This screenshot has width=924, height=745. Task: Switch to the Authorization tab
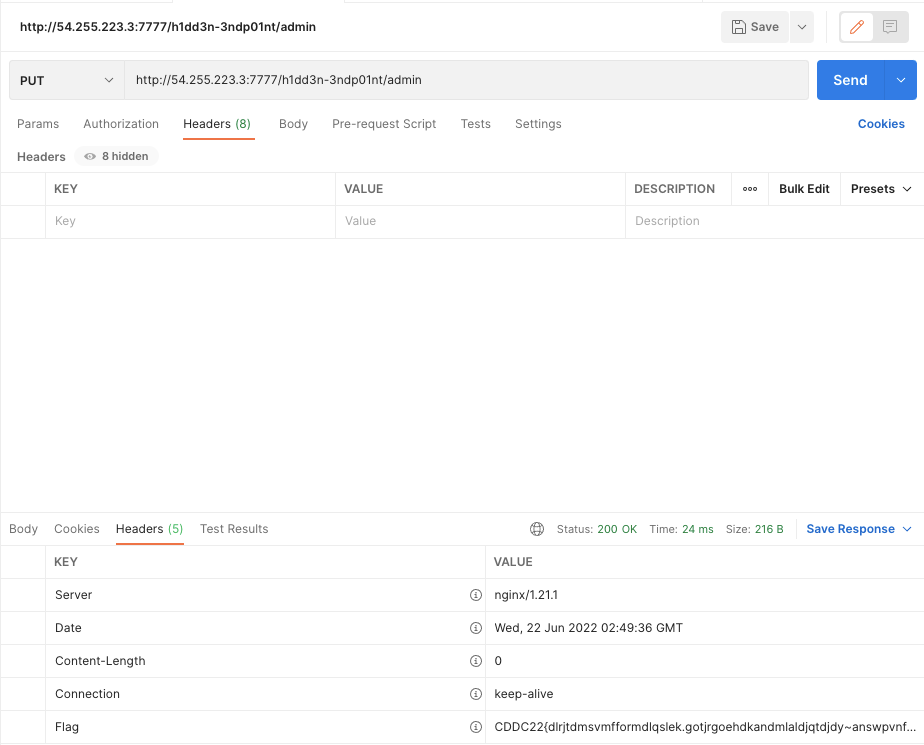[x=121, y=124]
